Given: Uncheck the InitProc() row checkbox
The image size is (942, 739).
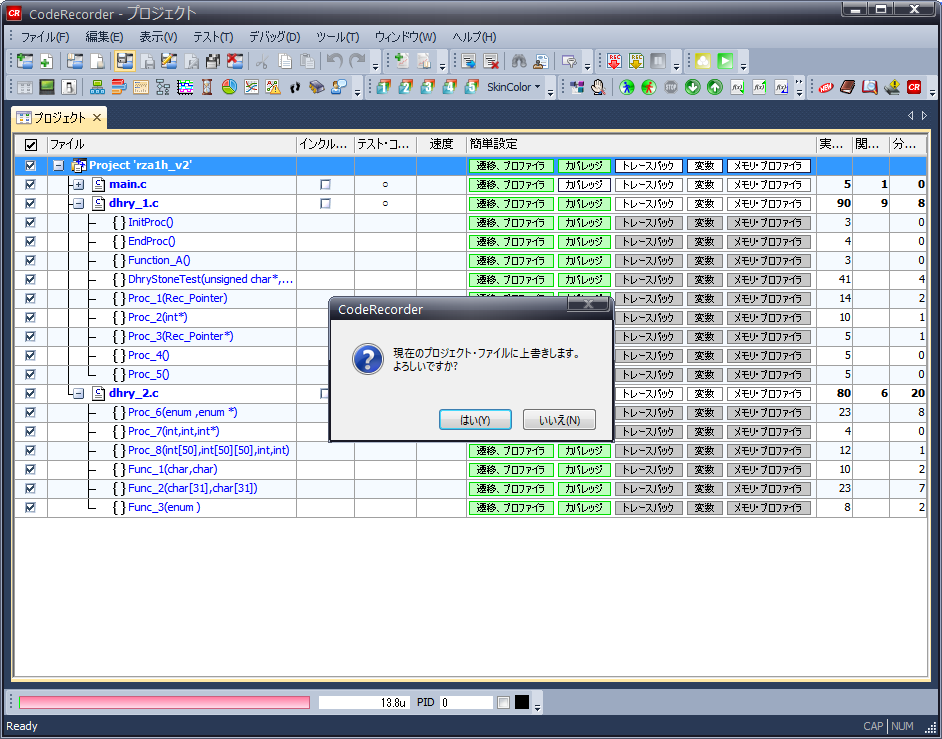Looking at the screenshot, I should pyautogui.click(x=31, y=222).
